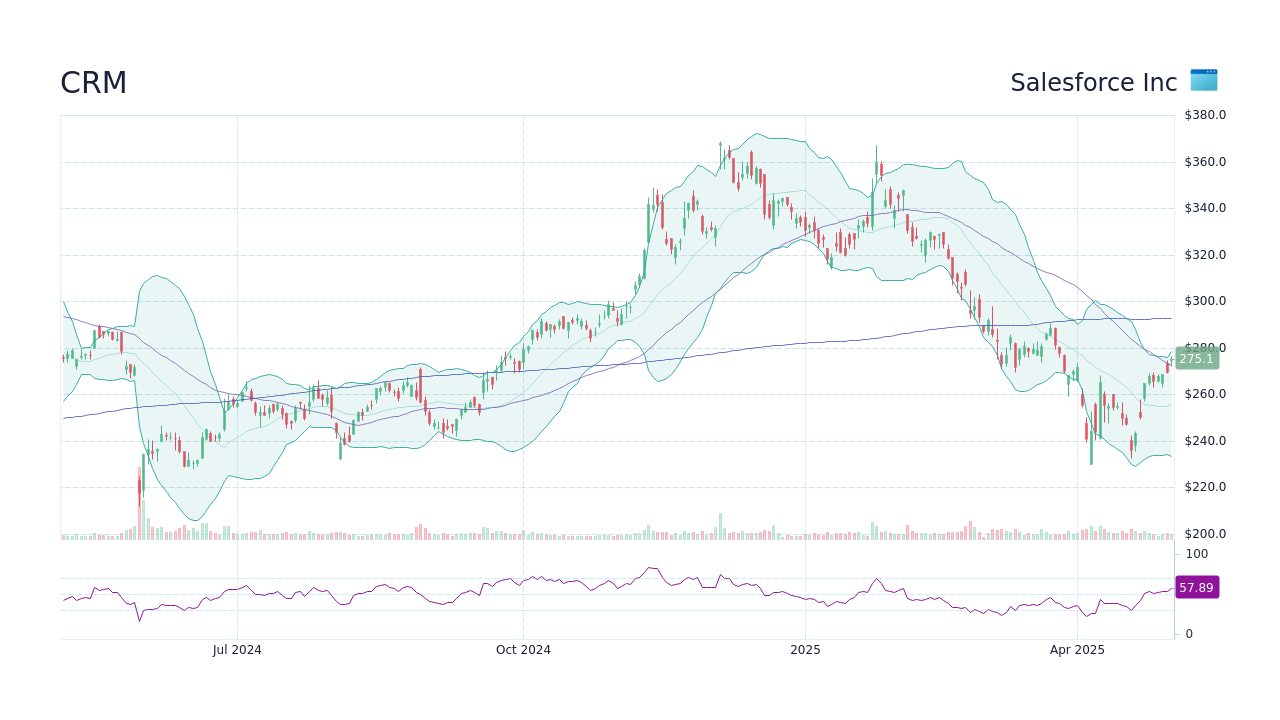
Task: Click the 2025 date axis label
Action: tap(805, 650)
